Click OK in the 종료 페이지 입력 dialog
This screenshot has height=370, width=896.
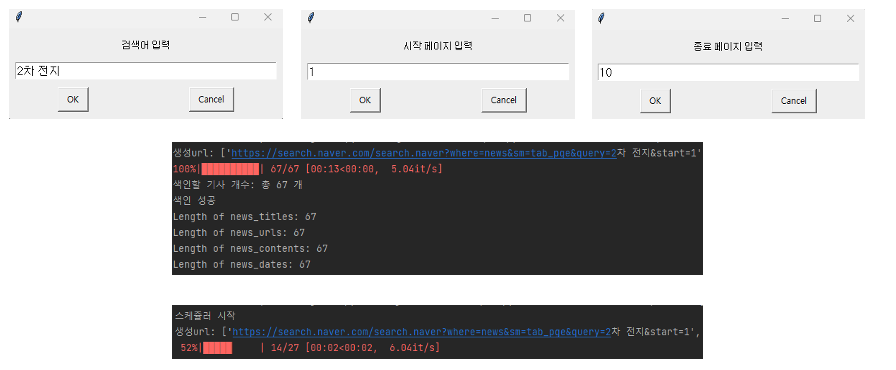tap(655, 100)
